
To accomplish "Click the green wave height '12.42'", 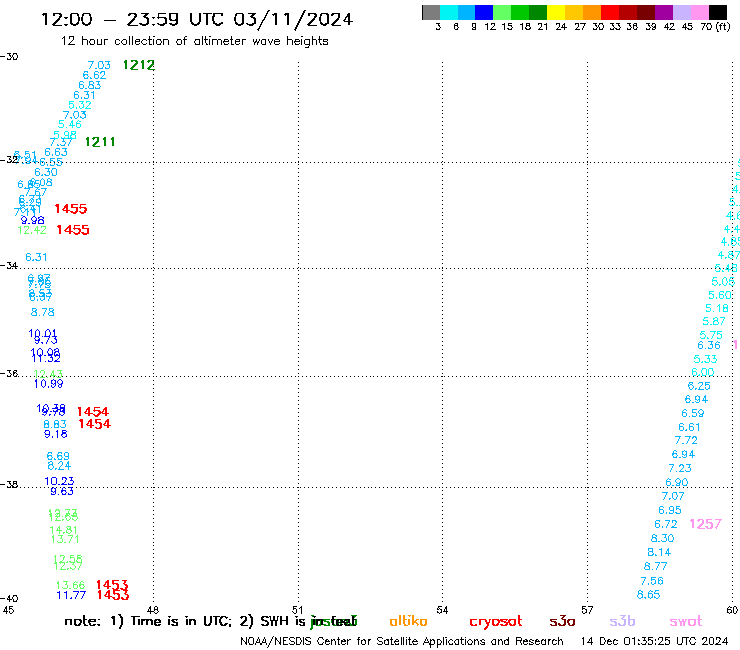I will point(32,230).
